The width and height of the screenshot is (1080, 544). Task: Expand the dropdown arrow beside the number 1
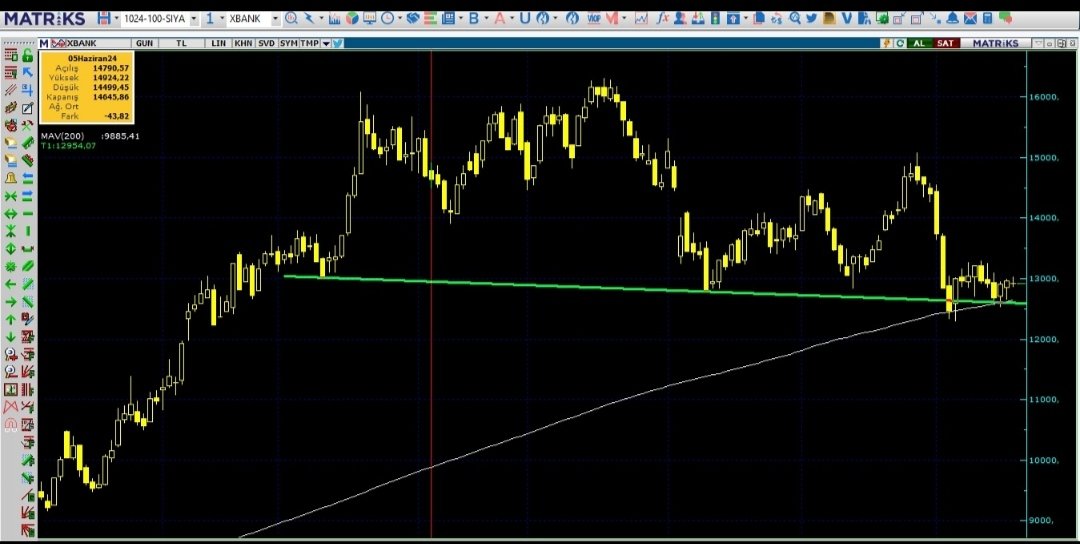pos(222,19)
